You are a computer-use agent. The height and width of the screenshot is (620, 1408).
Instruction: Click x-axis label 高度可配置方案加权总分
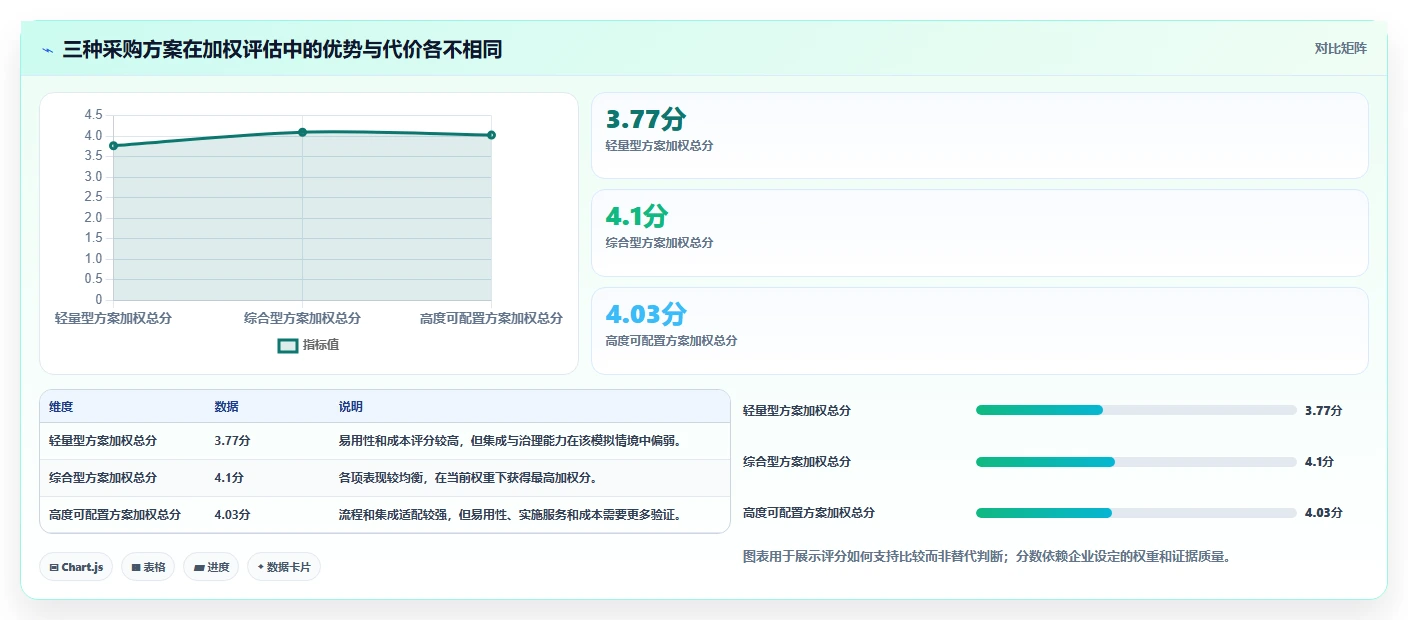pos(491,318)
